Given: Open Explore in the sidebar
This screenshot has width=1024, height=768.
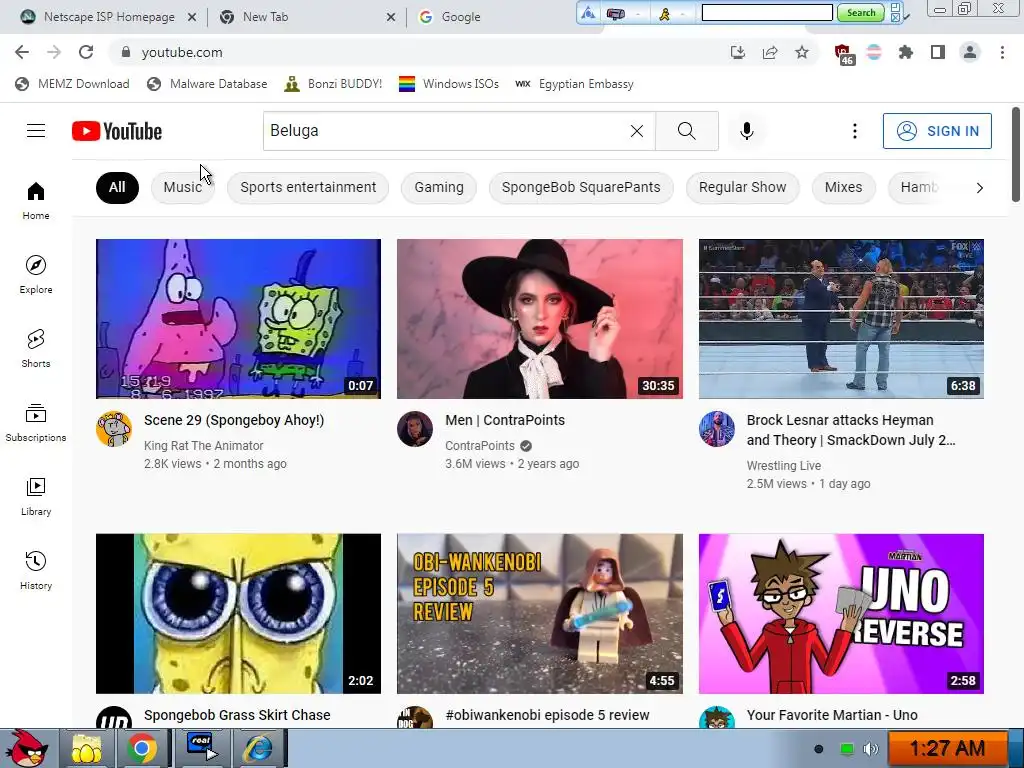Looking at the screenshot, I should coord(36,274).
